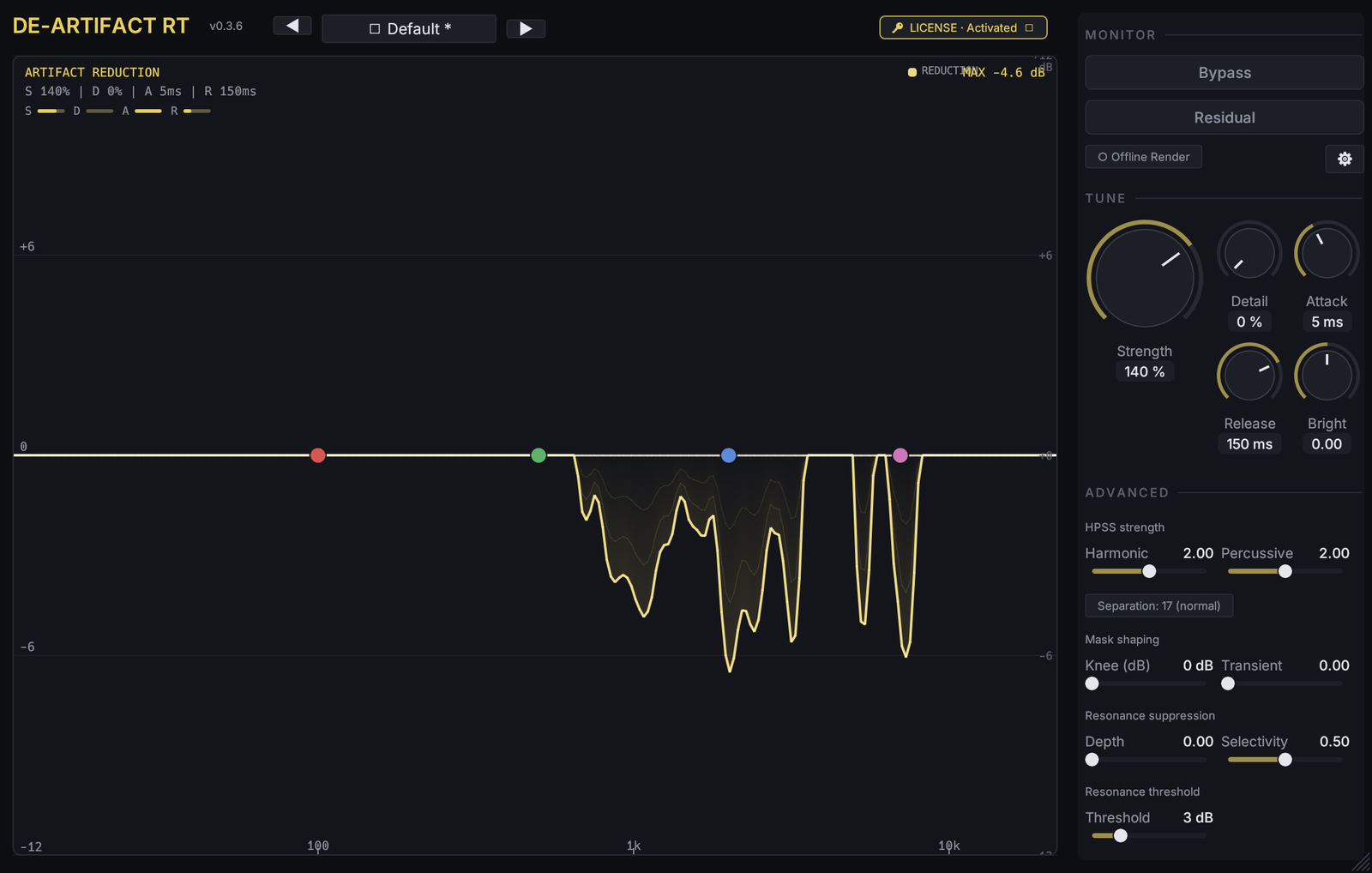Click the DE-ARTIFACT RT plugin title
The width and height of the screenshot is (1372, 873).
(101, 26)
